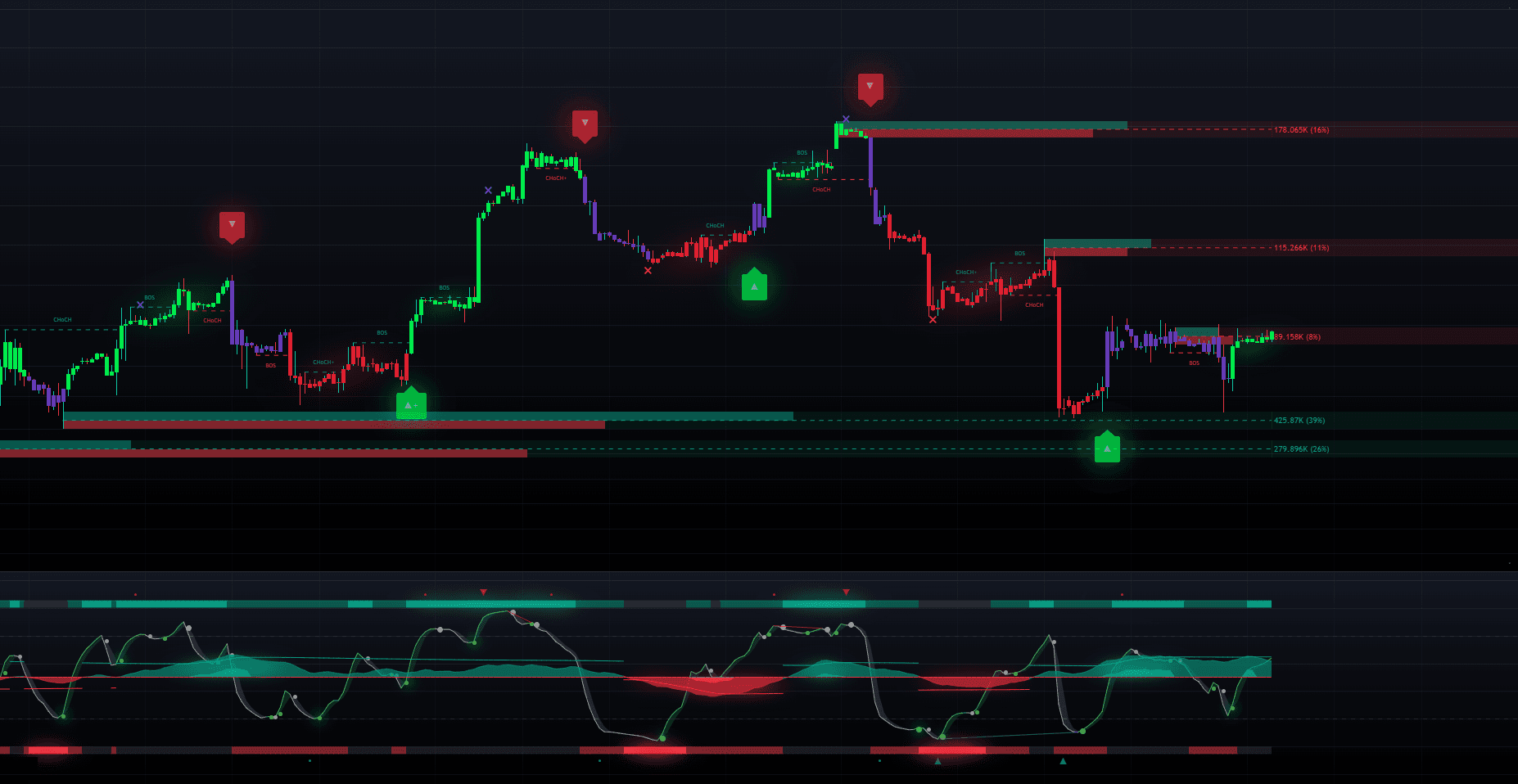Click the red X under the mid-chart pullback
This screenshot has height=784, width=1518.
648,270
